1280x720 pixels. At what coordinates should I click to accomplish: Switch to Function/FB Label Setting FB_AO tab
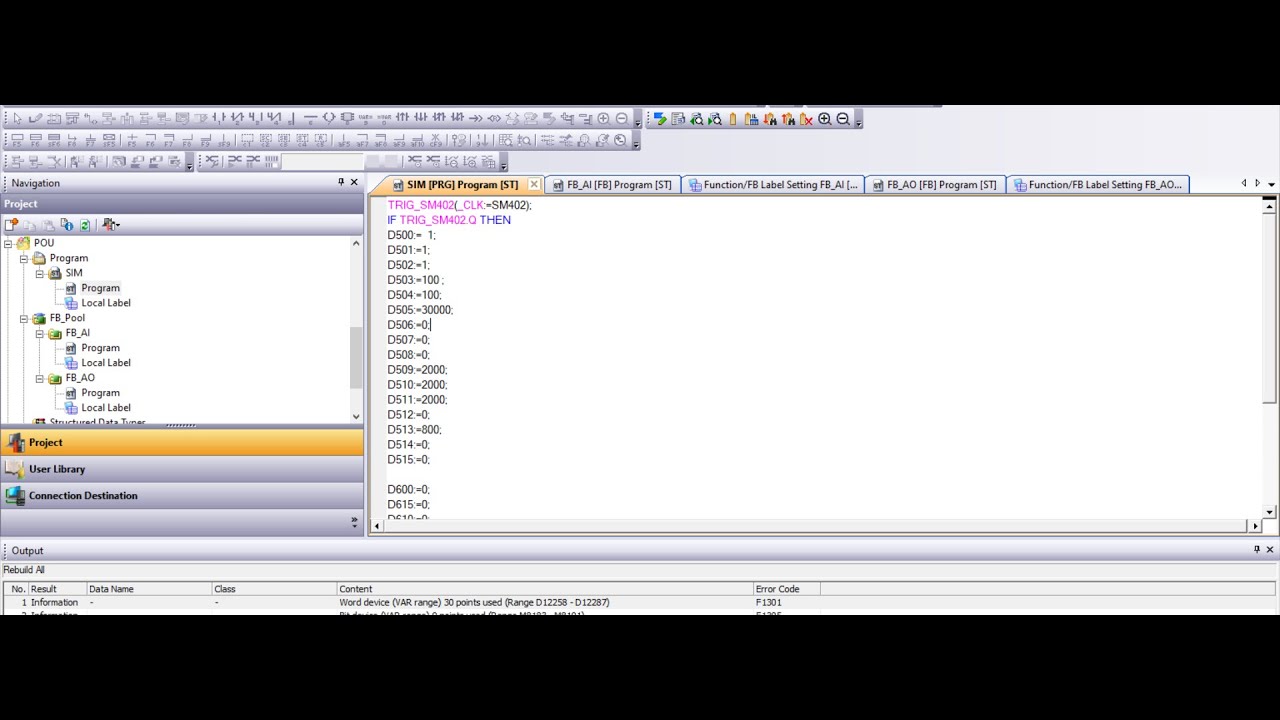[1097, 185]
